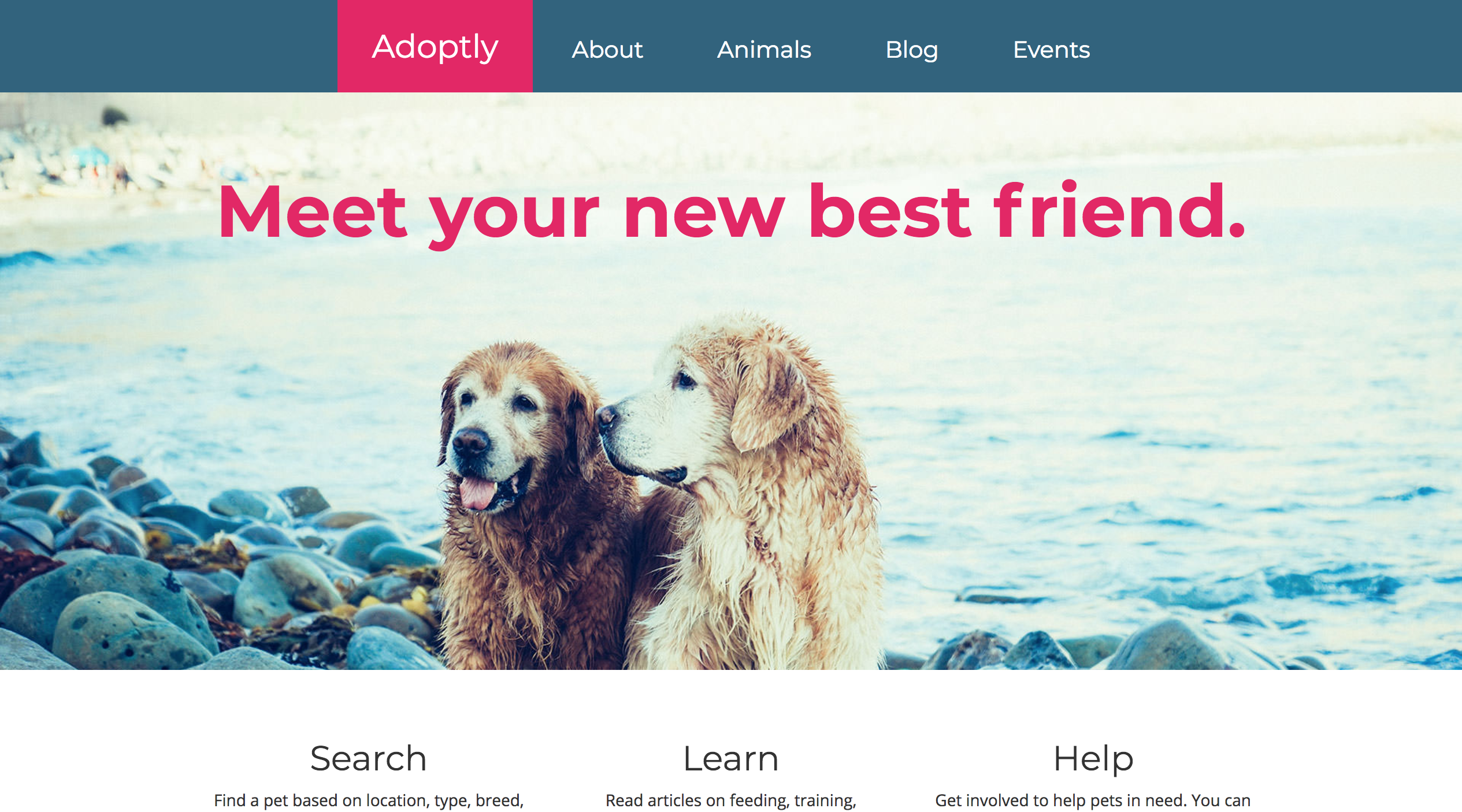1462x812 pixels.
Task: Click the Adoptly logo in the header
Action: [x=435, y=46]
